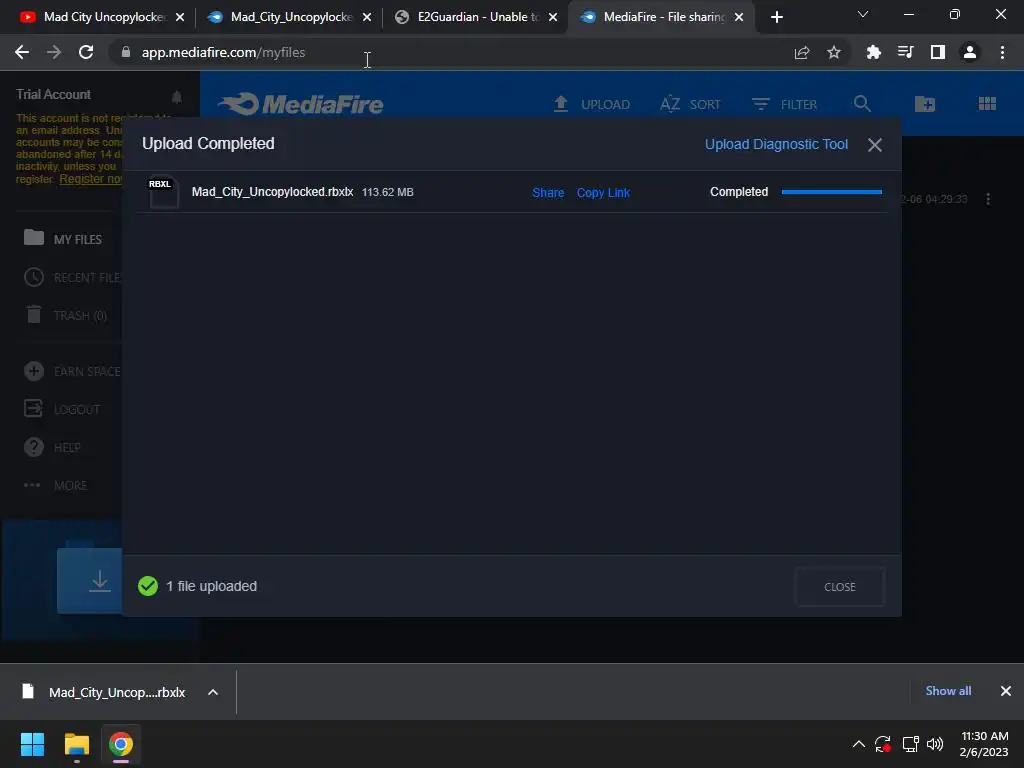The image size is (1024, 768).
Task: Open the taskbar clock showing 11:30 AM
Action: point(984,744)
